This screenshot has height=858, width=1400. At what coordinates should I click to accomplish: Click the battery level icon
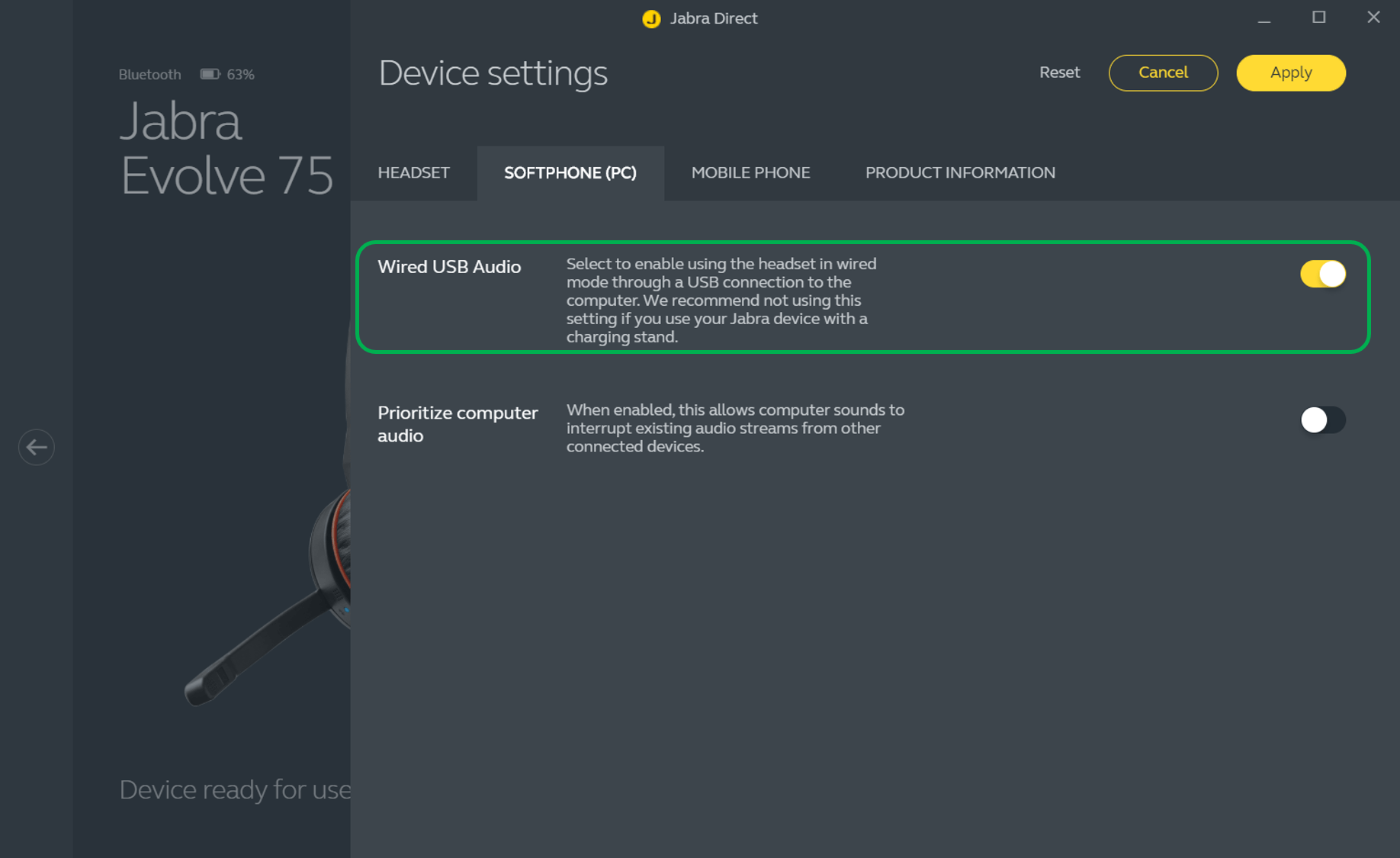[x=210, y=74]
